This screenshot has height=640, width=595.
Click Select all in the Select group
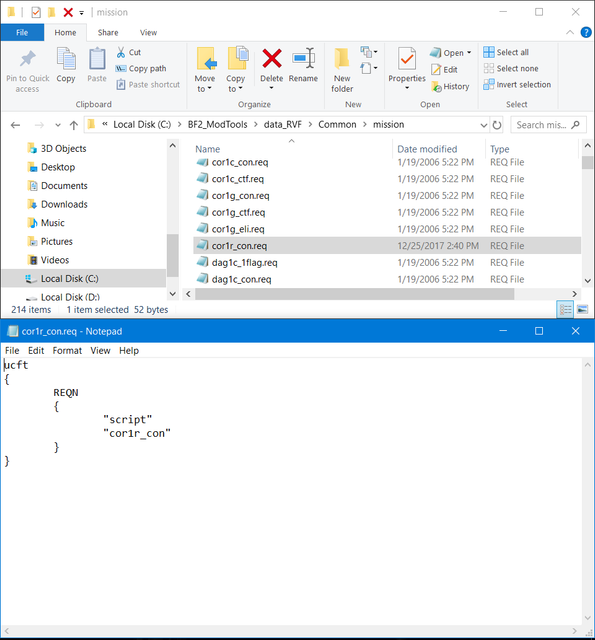click(x=506, y=52)
